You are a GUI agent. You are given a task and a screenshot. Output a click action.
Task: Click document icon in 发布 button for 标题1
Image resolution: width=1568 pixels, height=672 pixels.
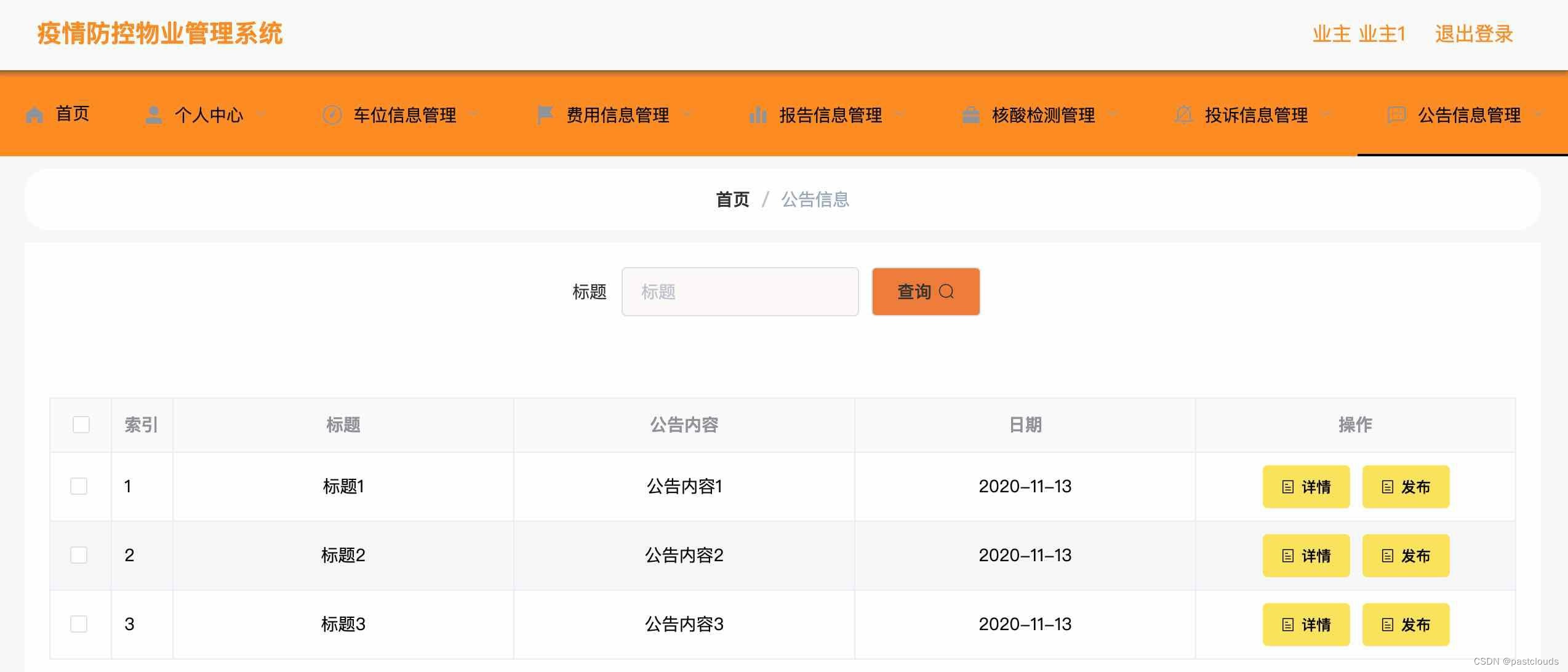1388,487
